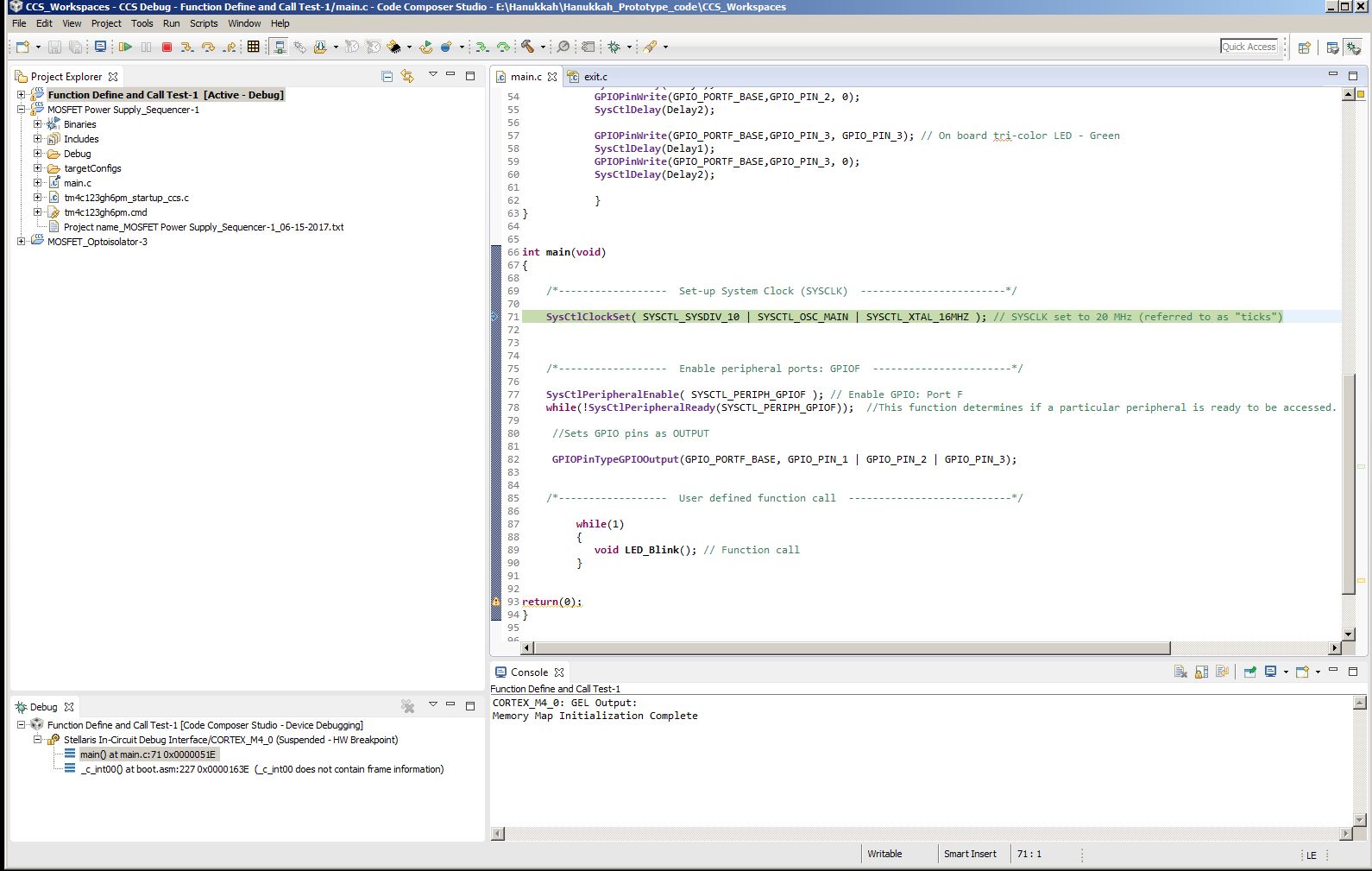Expand the Includes folder tree node
Screen dimensions: 1372x871
point(37,139)
